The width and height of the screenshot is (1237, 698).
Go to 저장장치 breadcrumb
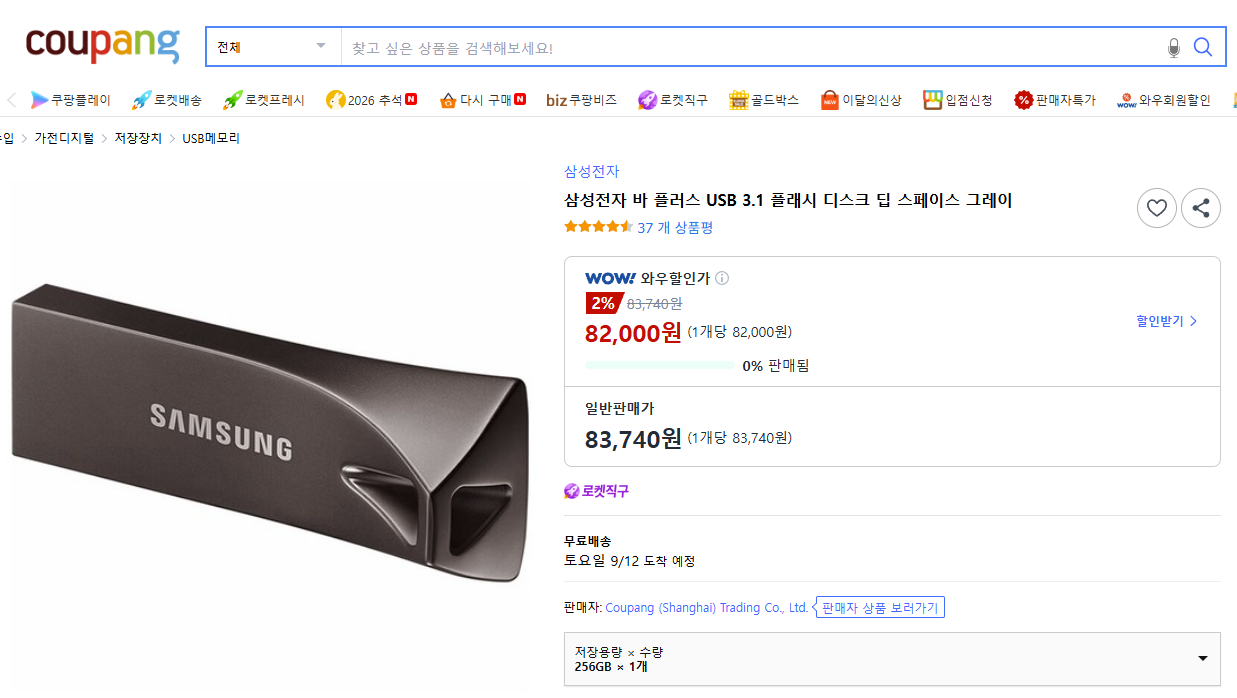pyautogui.click(x=138, y=138)
